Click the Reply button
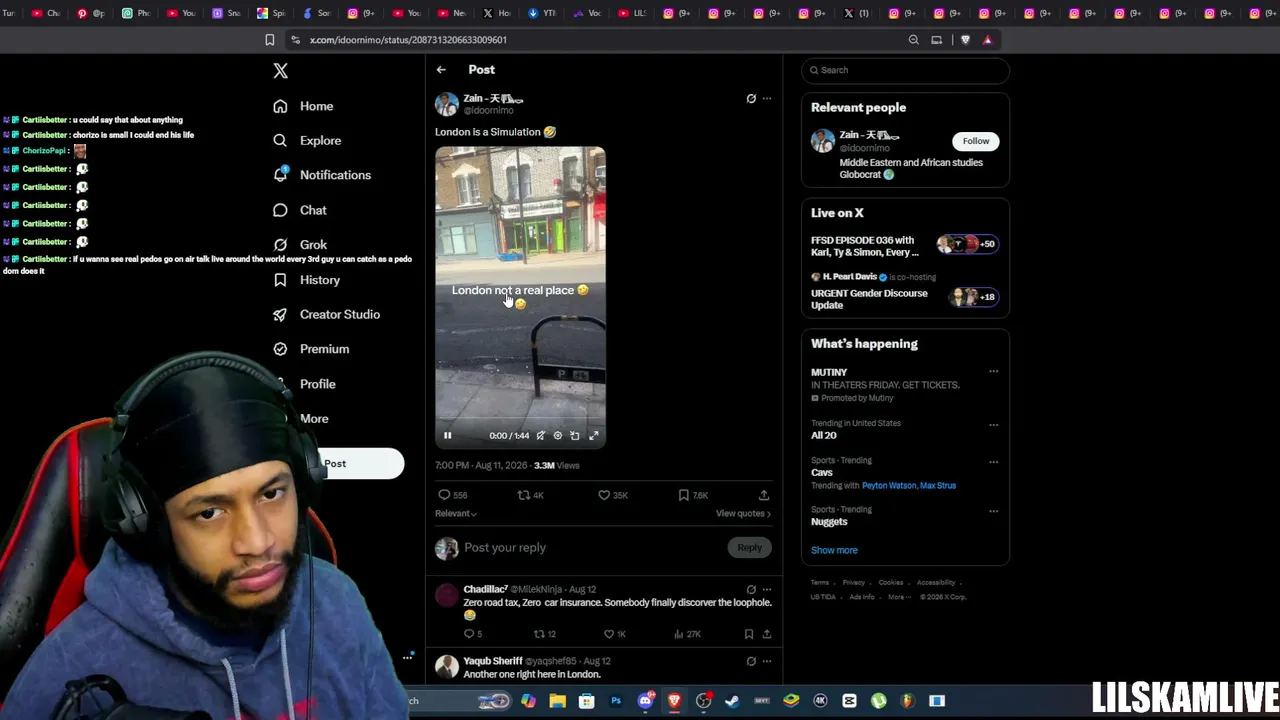The image size is (1280, 720). click(x=750, y=547)
